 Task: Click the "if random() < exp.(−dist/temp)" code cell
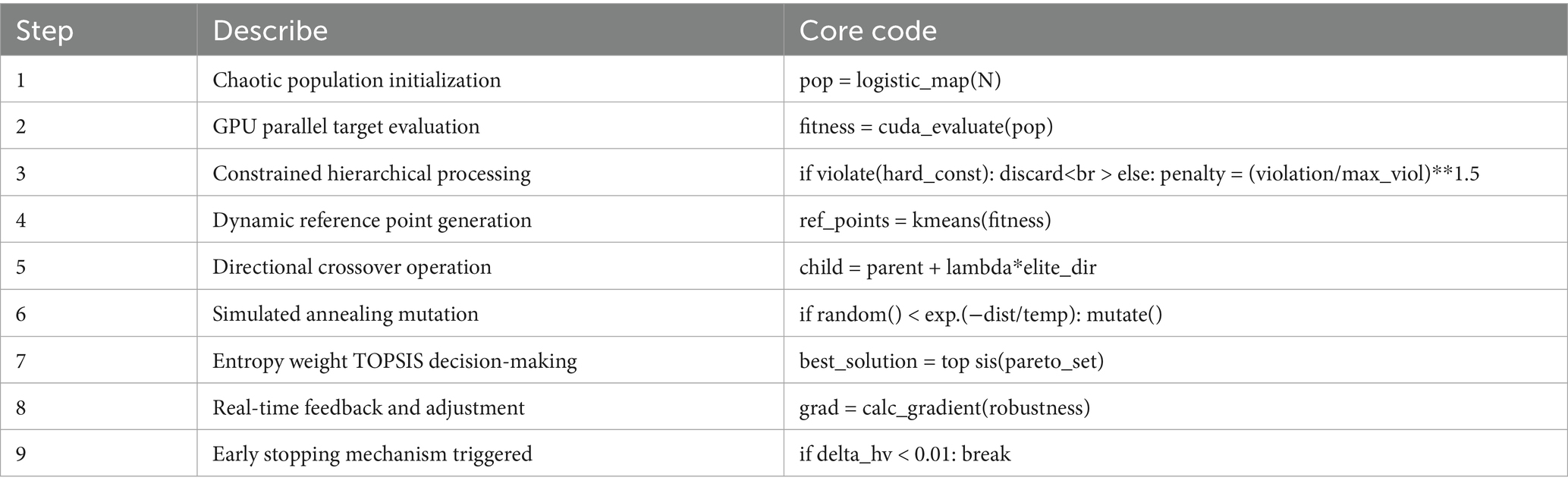(980, 314)
